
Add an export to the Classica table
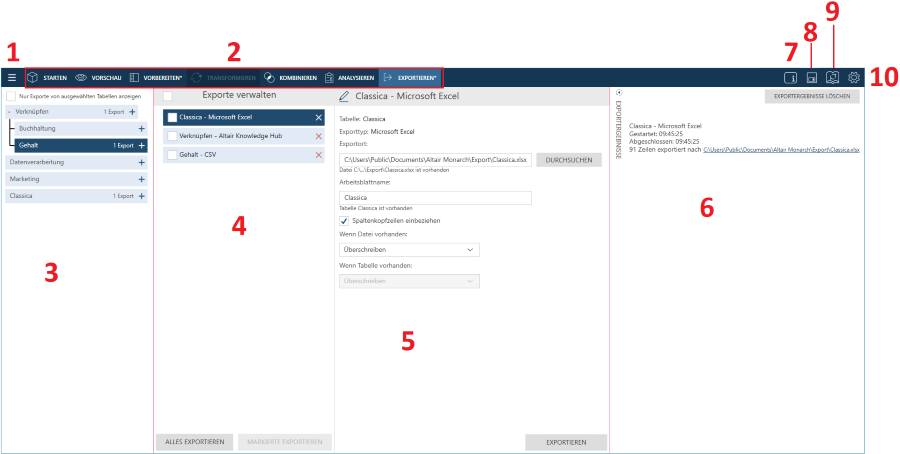tap(141, 196)
